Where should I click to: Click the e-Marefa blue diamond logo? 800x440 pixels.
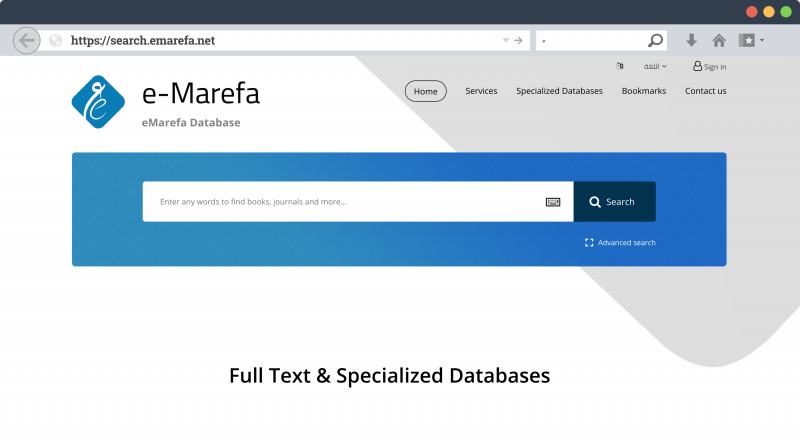pyautogui.click(x=97, y=102)
